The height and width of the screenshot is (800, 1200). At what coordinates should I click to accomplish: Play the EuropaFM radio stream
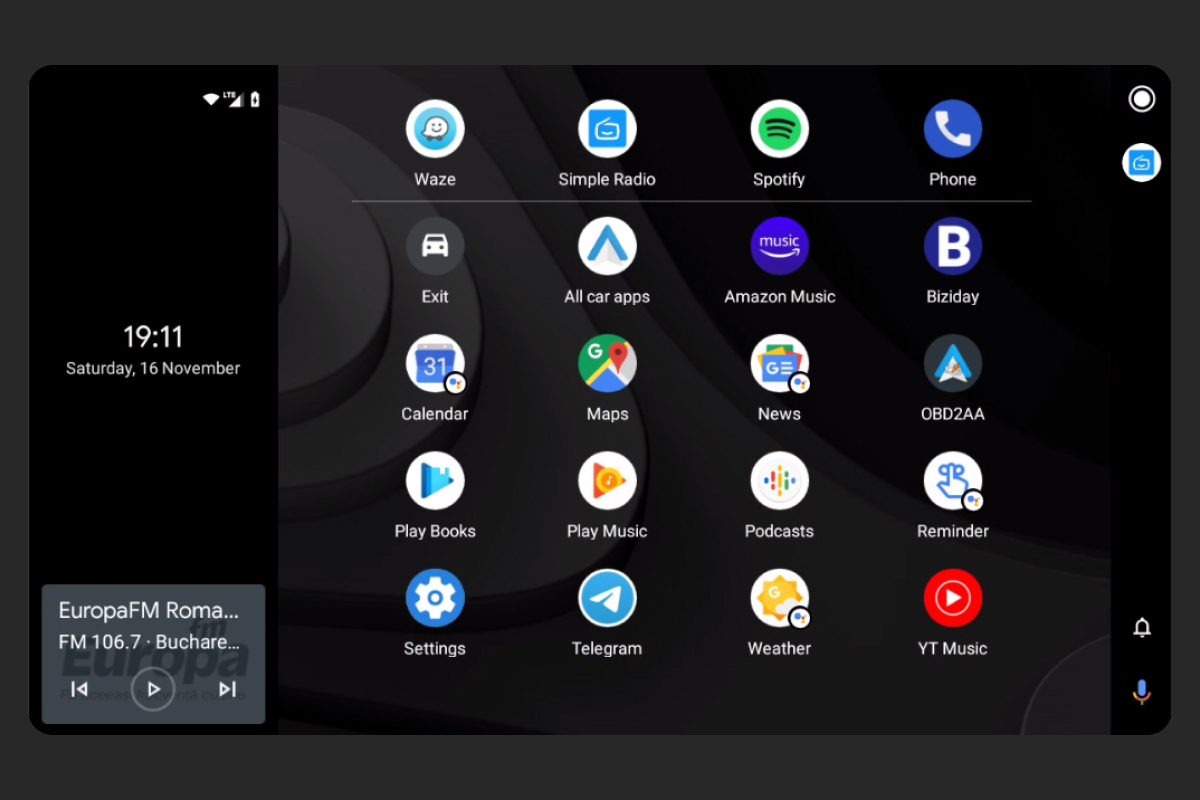tap(152, 689)
